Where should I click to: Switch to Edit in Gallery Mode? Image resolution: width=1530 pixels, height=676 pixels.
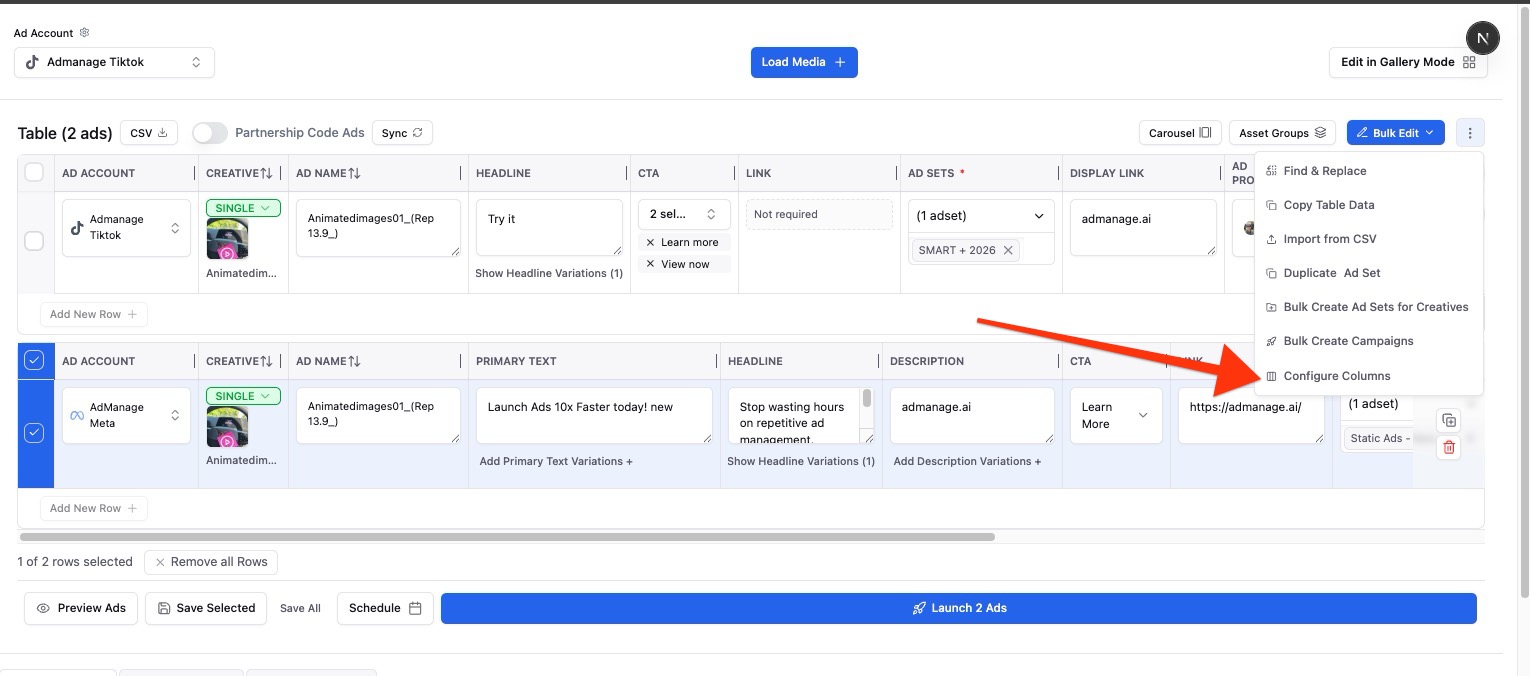pos(1408,62)
